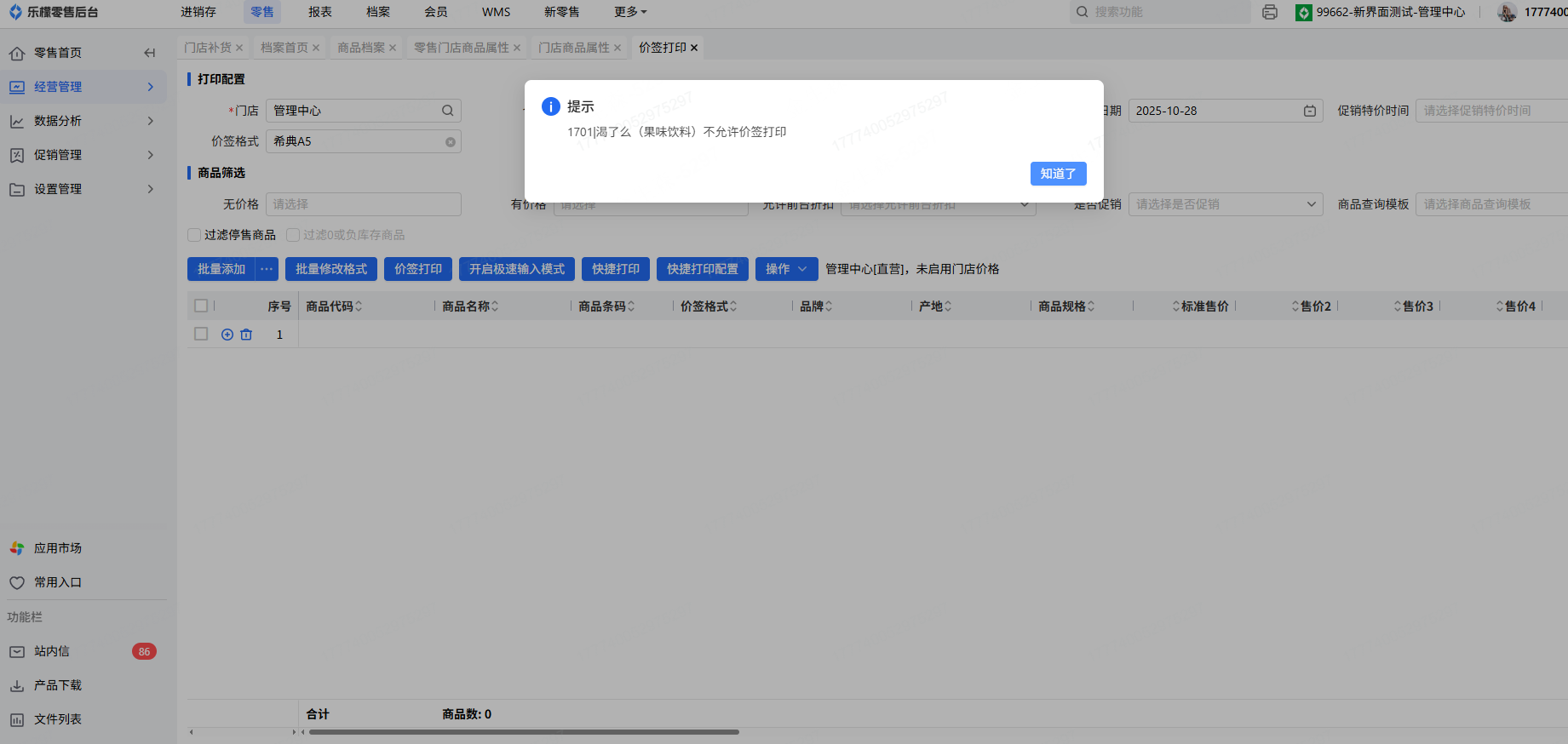Open the 无价格 select field
The width and height of the screenshot is (1568, 744).
click(x=364, y=204)
